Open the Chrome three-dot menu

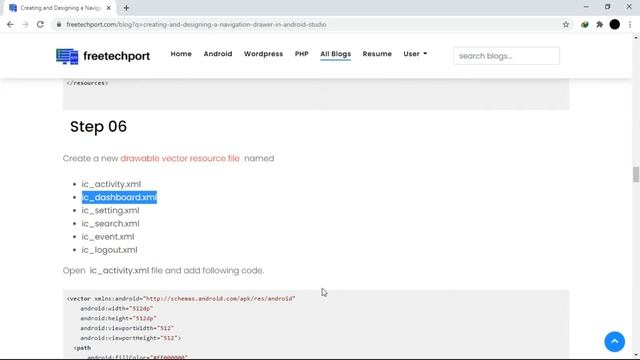click(630, 24)
